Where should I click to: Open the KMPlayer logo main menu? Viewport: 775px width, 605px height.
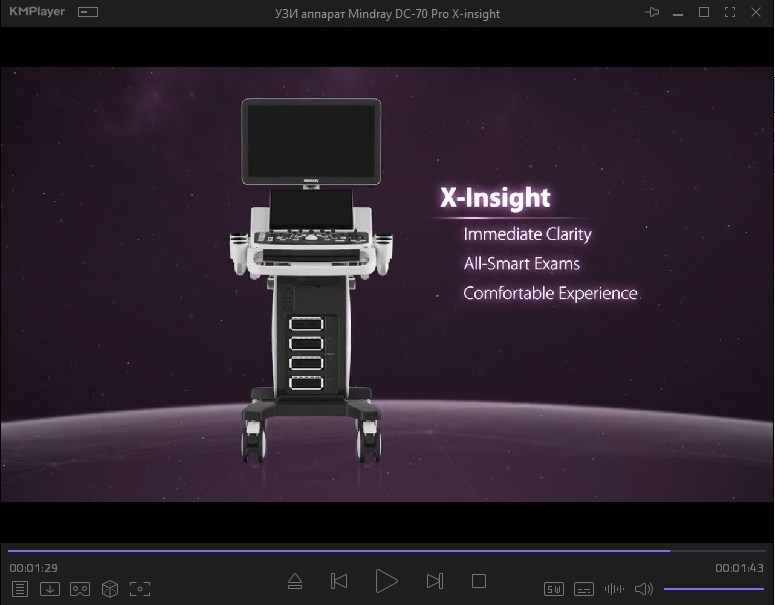(x=38, y=13)
